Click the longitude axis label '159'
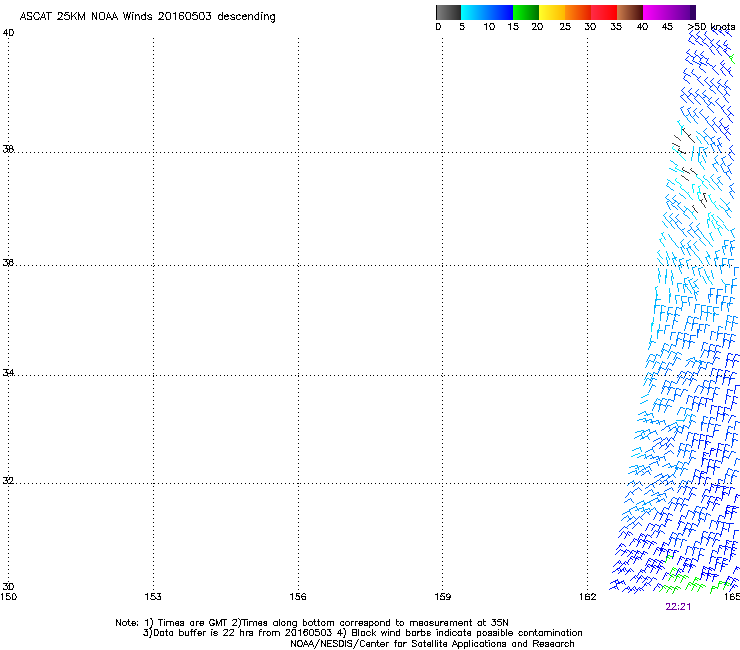740x650 pixels. [443, 597]
